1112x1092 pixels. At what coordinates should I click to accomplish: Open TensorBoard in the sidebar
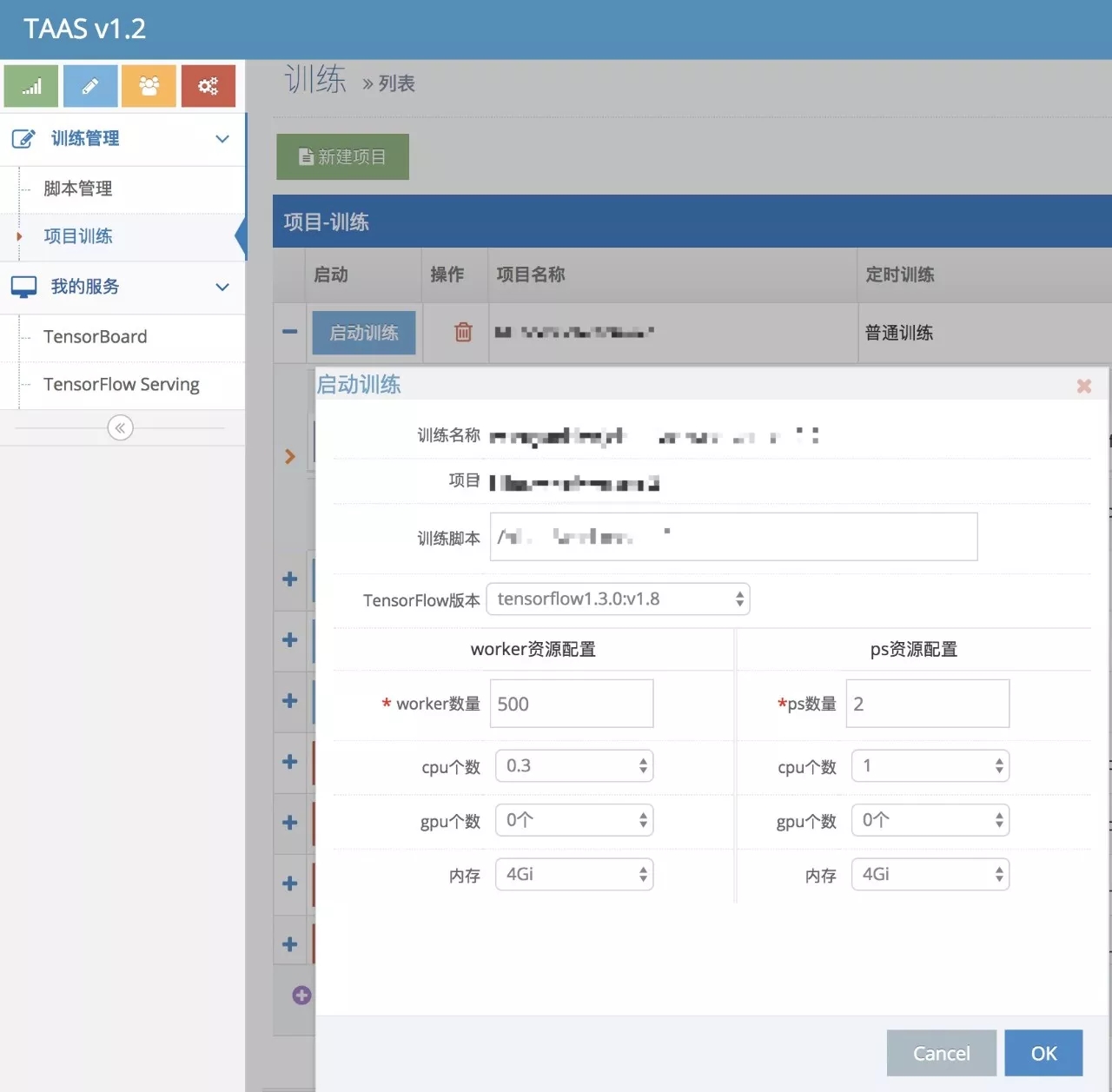click(x=96, y=336)
